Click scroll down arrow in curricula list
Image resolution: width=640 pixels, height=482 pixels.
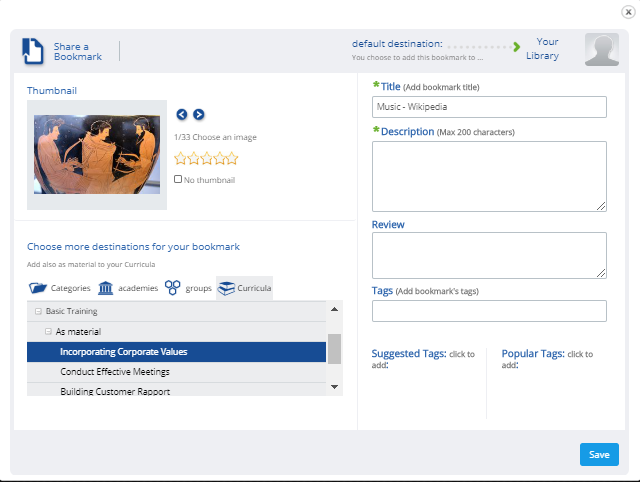pyautogui.click(x=334, y=386)
